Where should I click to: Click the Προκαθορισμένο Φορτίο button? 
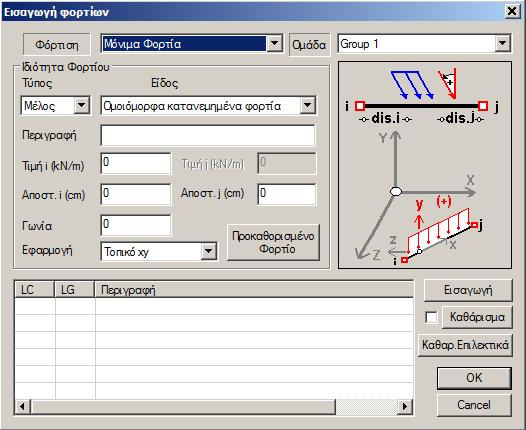point(273,243)
